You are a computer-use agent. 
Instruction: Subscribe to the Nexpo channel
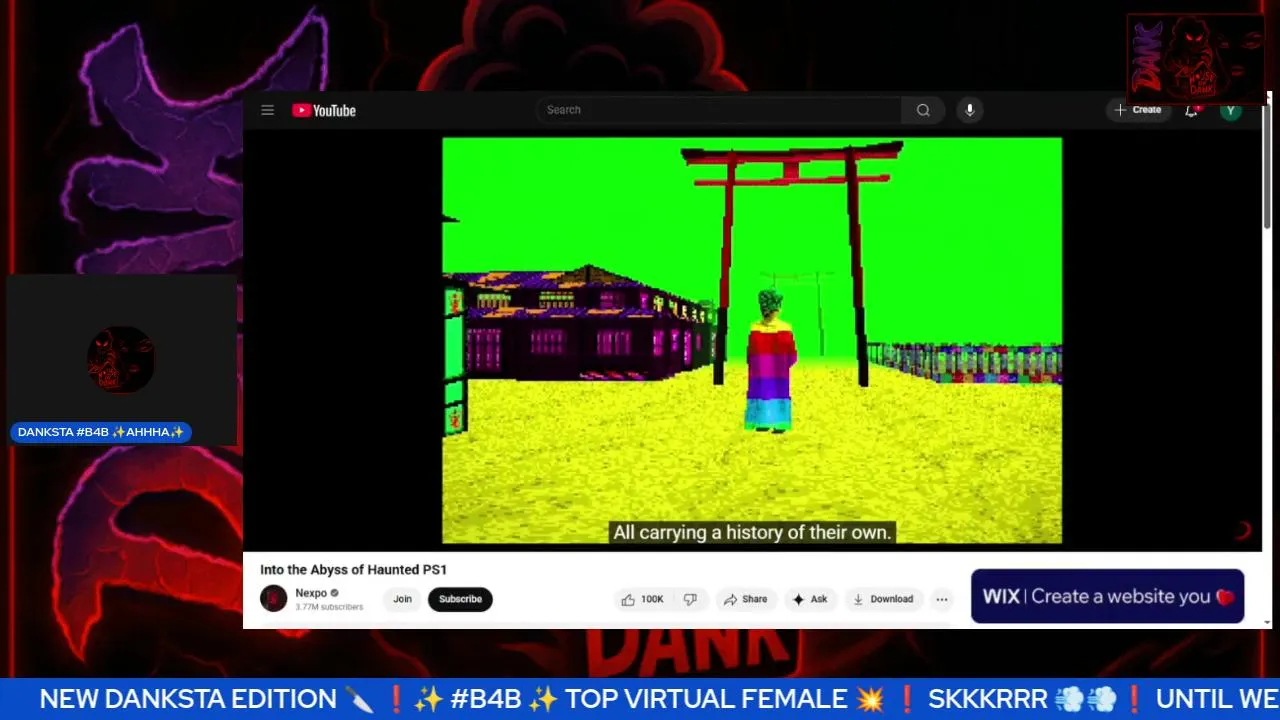pos(460,599)
